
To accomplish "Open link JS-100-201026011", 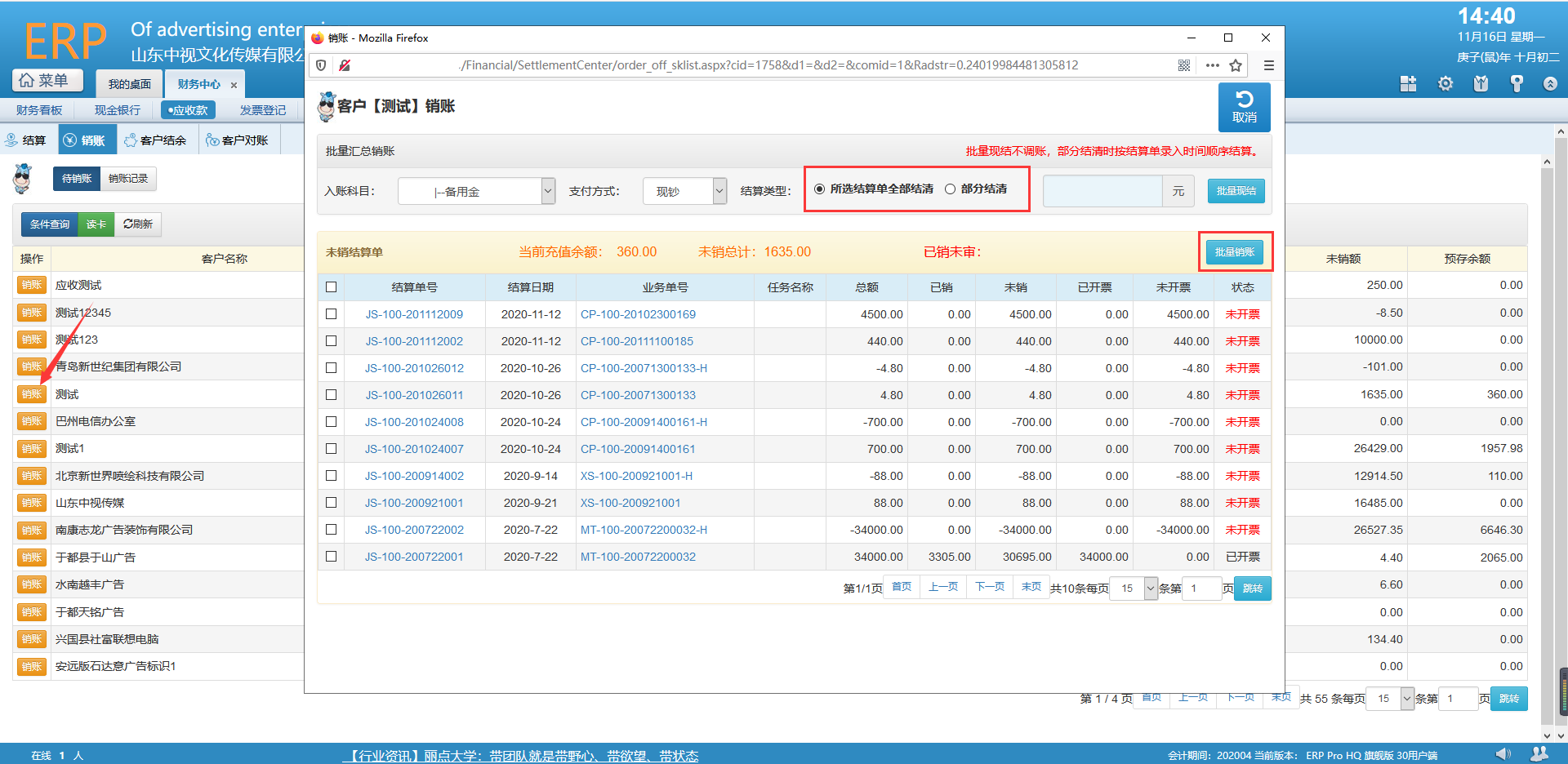I will [414, 395].
